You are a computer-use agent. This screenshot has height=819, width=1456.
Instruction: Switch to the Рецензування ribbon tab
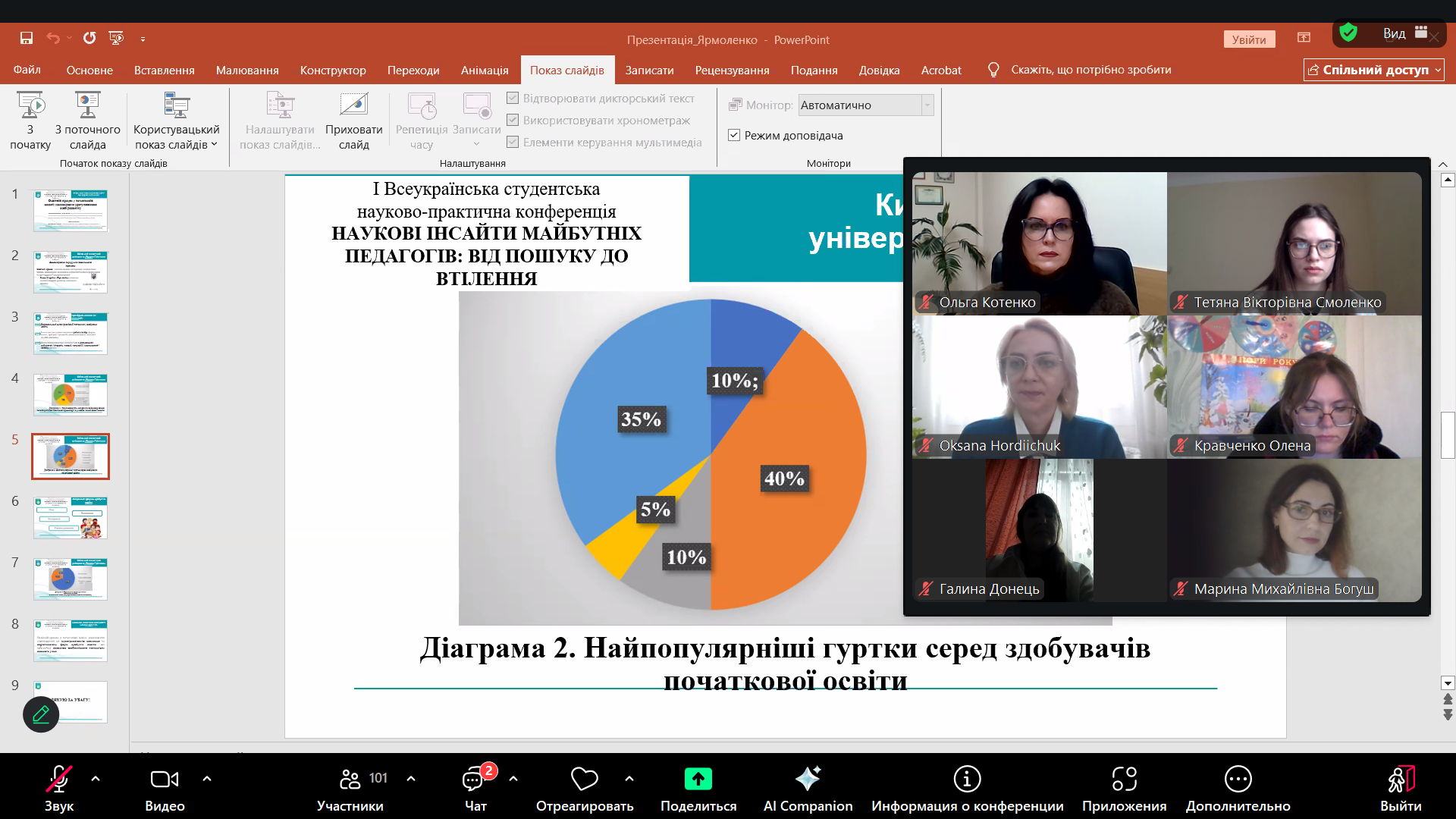click(x=732, y=70)
